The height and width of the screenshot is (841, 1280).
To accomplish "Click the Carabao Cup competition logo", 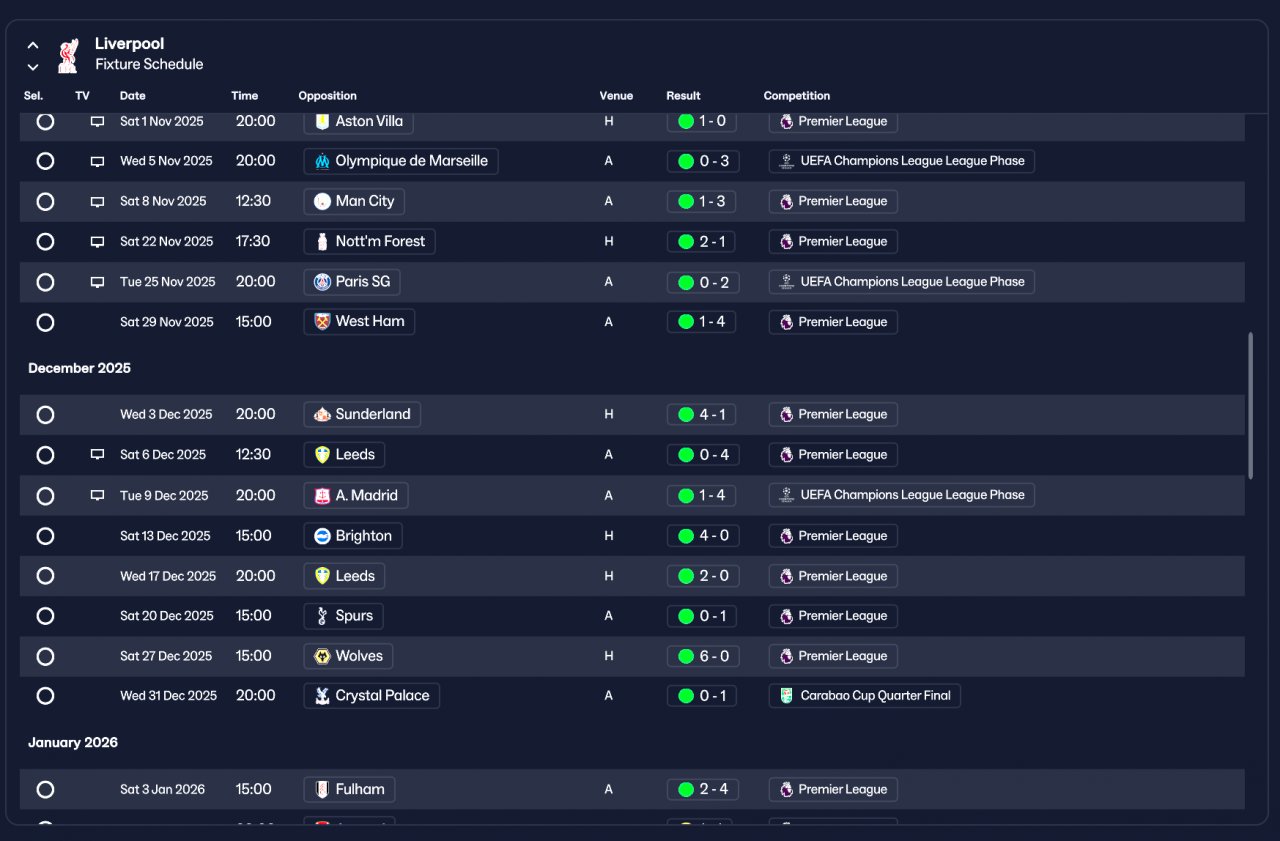I will [786, 696].
